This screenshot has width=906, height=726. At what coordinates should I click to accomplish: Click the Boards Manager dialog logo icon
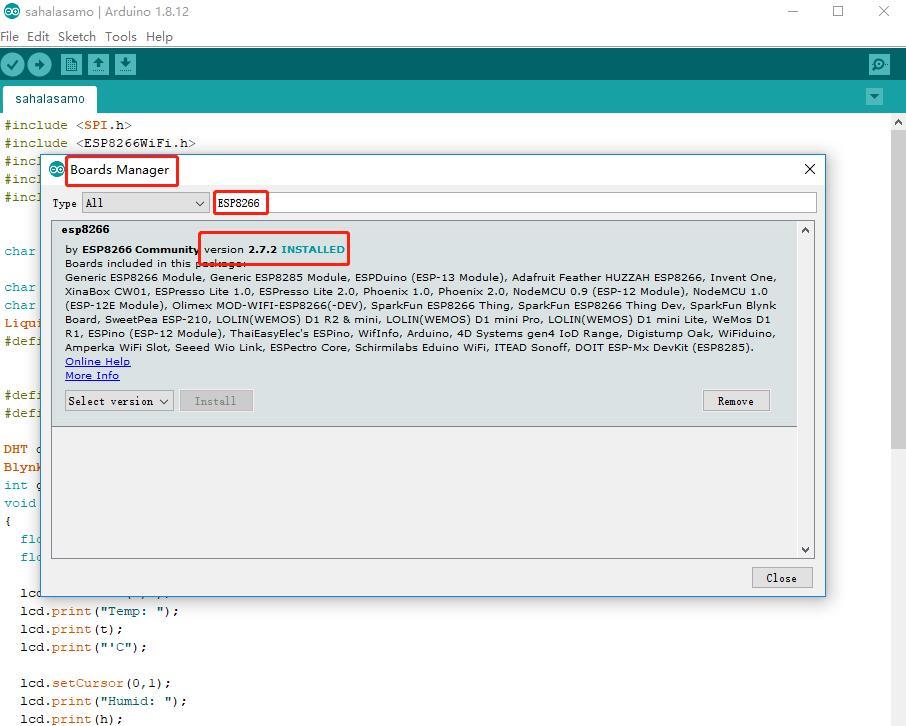(x=57, y=169)
